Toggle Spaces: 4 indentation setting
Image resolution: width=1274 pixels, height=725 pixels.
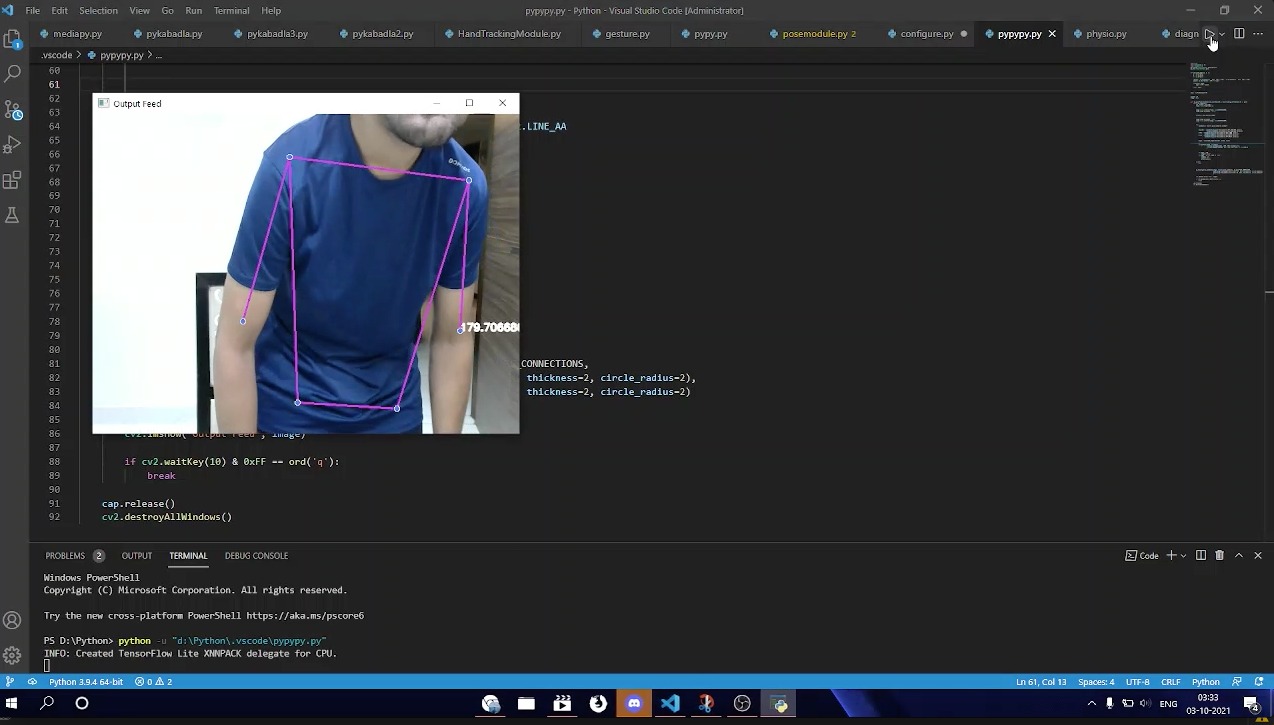pyautogui.click(x=1096, y=682)
